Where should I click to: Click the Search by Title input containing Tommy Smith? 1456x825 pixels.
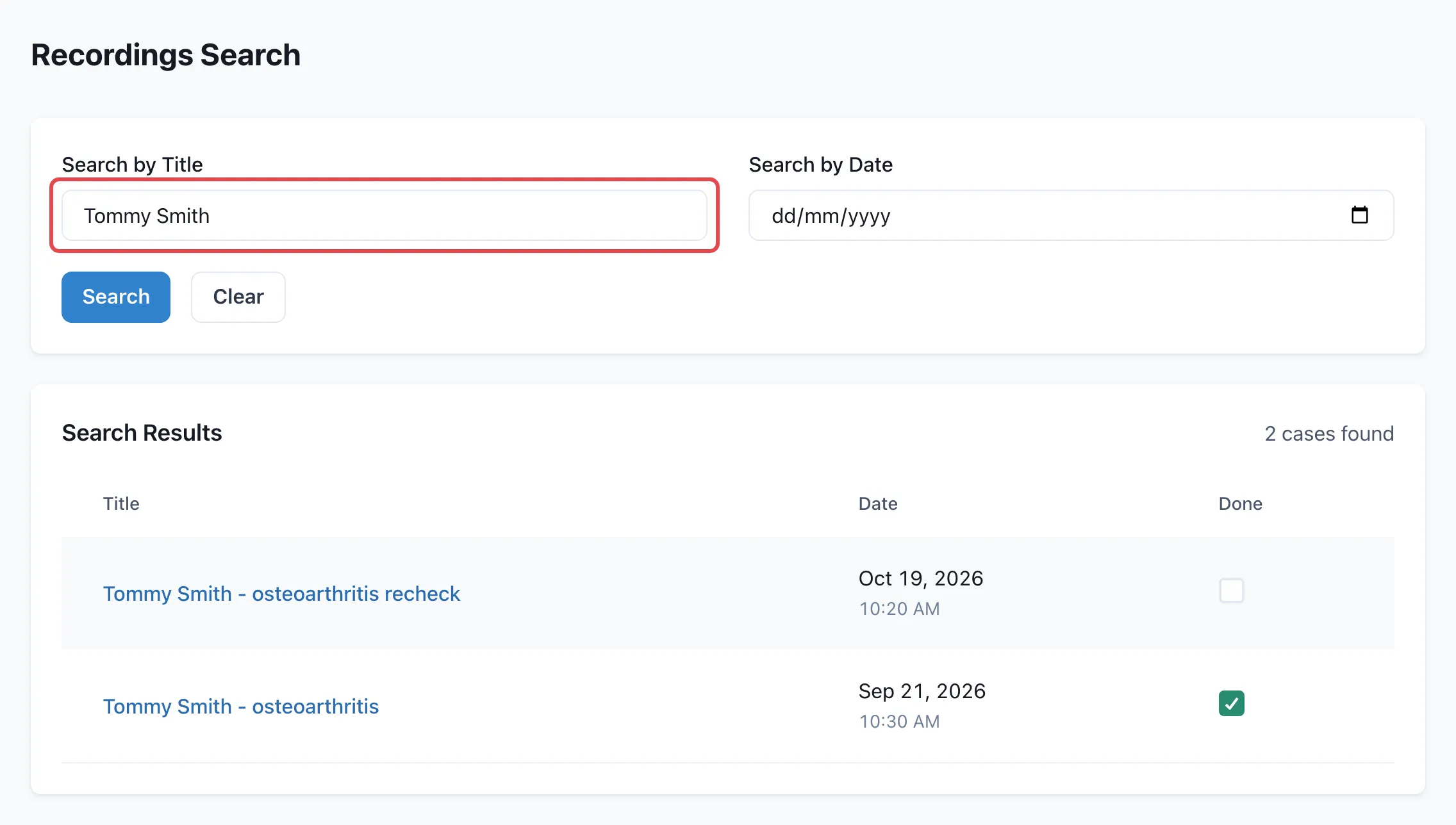(385, 215)
